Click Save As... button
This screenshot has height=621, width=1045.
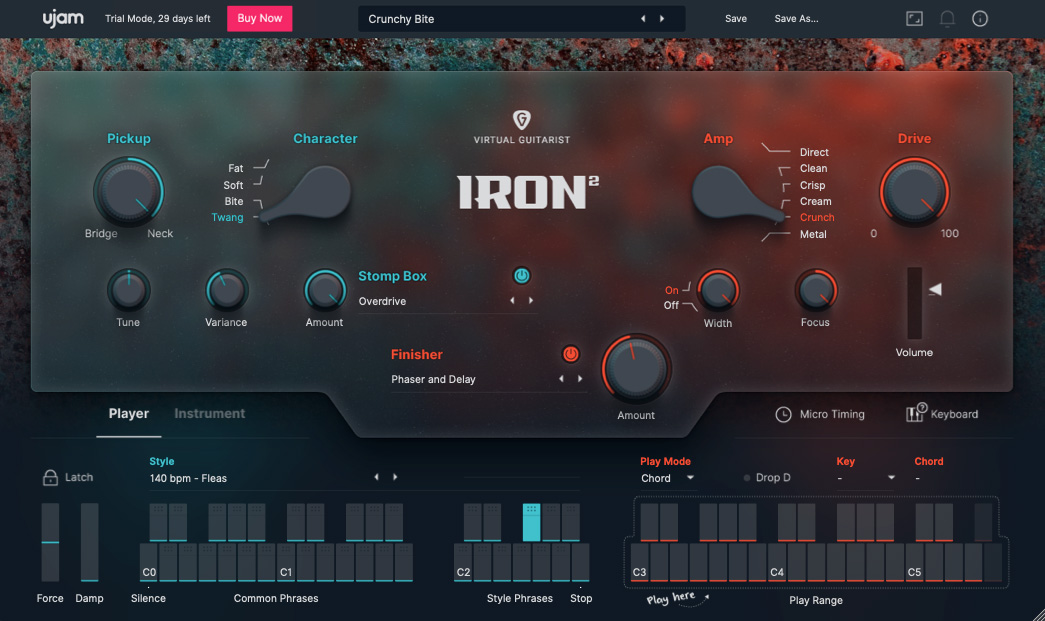pyautogui.click(x=796, y=19)
